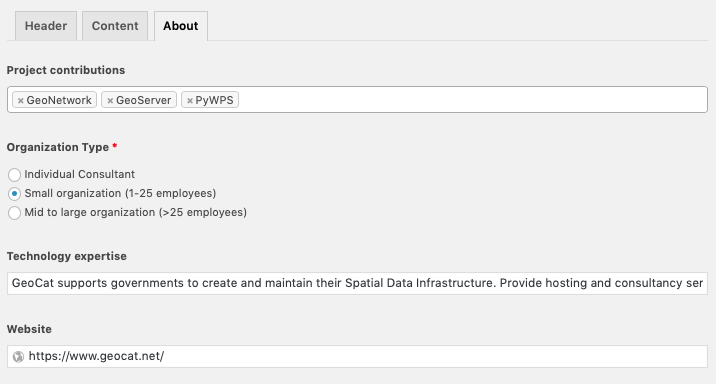The width and height of the screenshot is (716, 384).
Task: Open the Content tab
Action: [115, 26]
